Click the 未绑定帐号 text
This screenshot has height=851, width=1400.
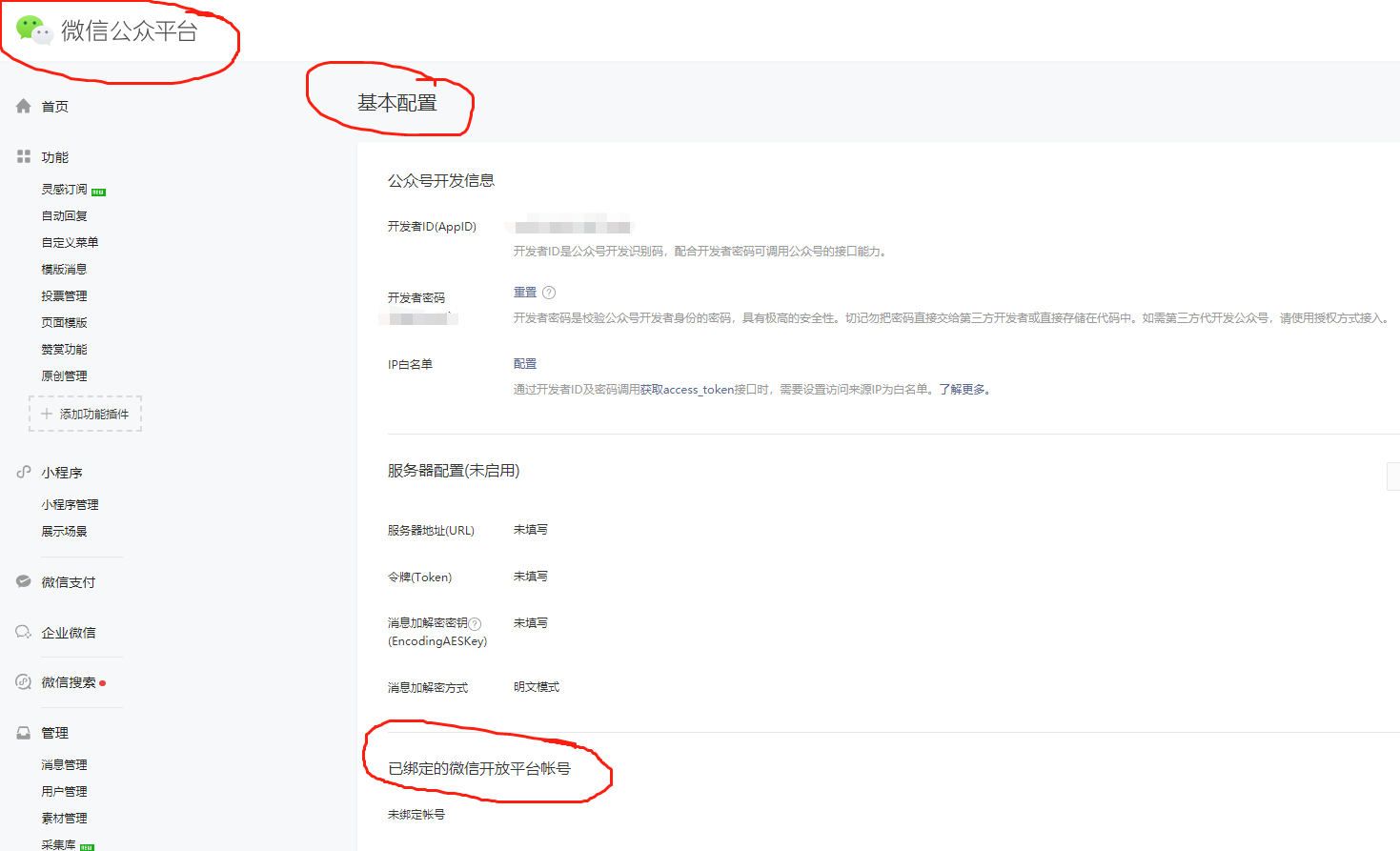click(x=416, y=815)
